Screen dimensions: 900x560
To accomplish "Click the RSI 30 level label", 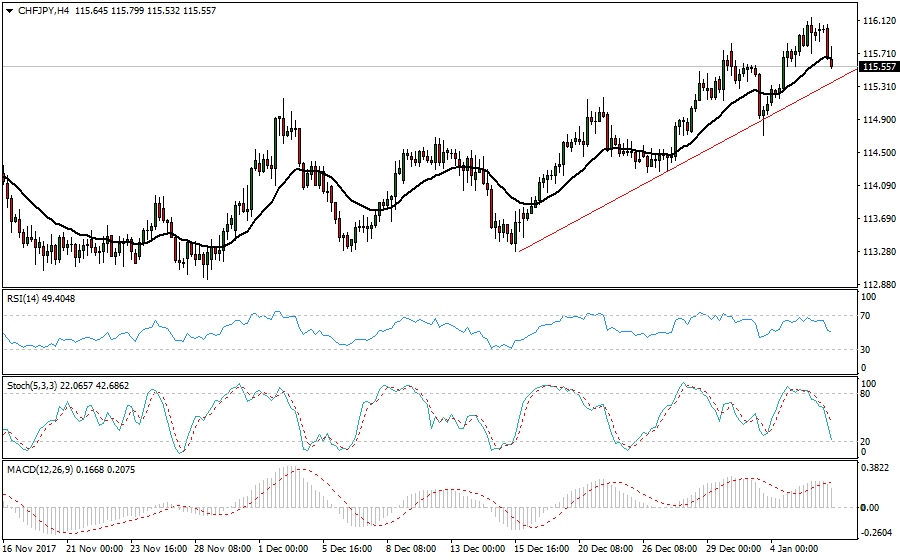I will coord(867,349).
